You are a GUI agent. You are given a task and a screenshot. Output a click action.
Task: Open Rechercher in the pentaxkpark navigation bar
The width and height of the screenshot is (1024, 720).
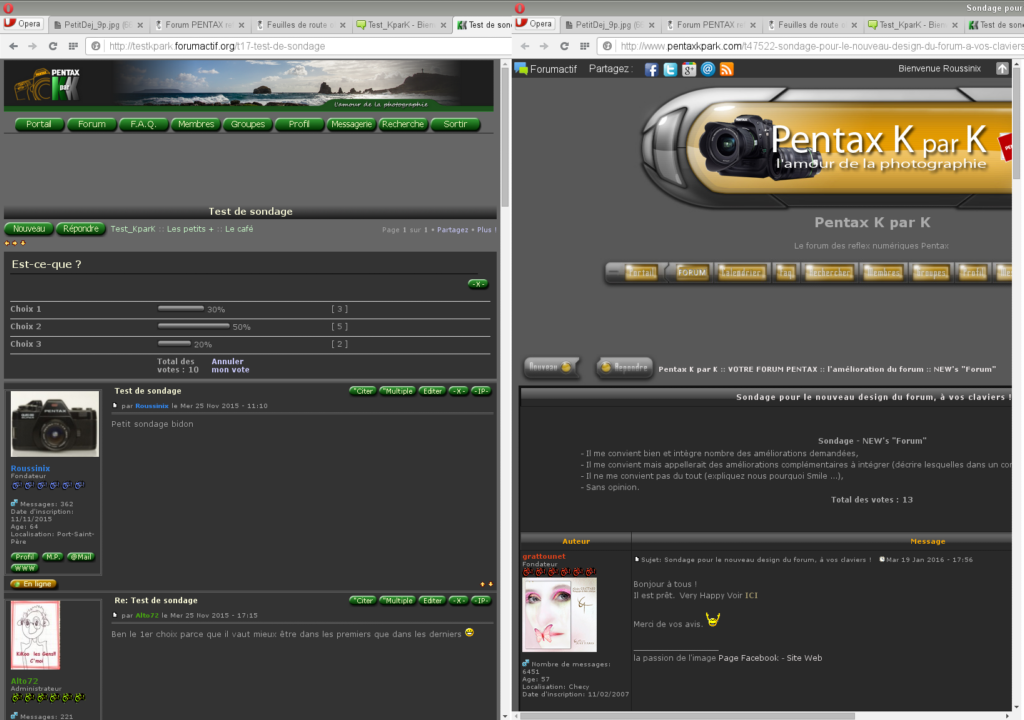coord(829,272)
